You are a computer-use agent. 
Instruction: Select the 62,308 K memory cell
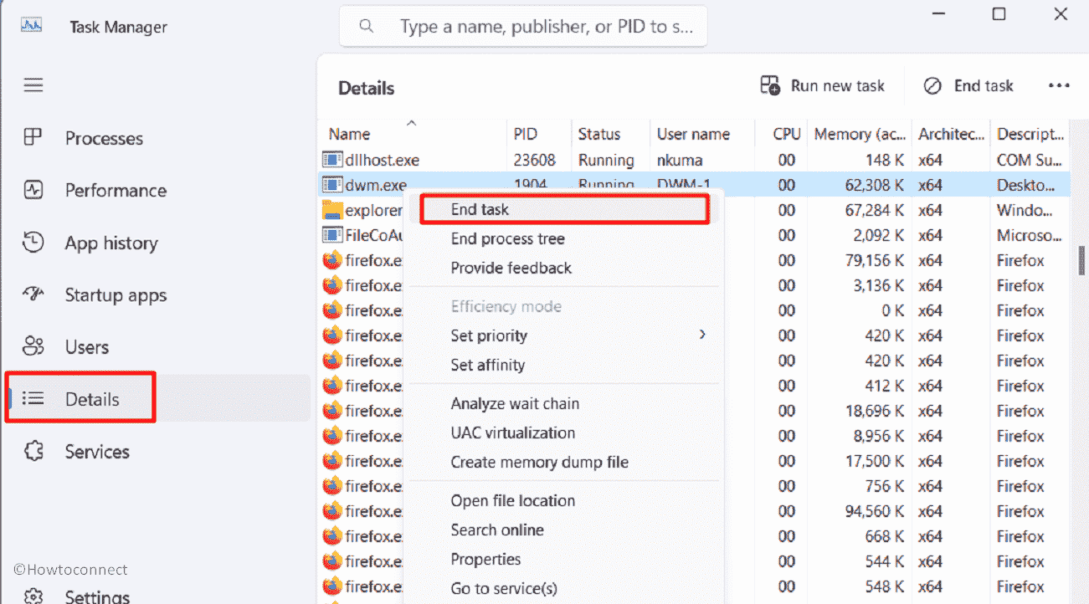tap(874, 185)
